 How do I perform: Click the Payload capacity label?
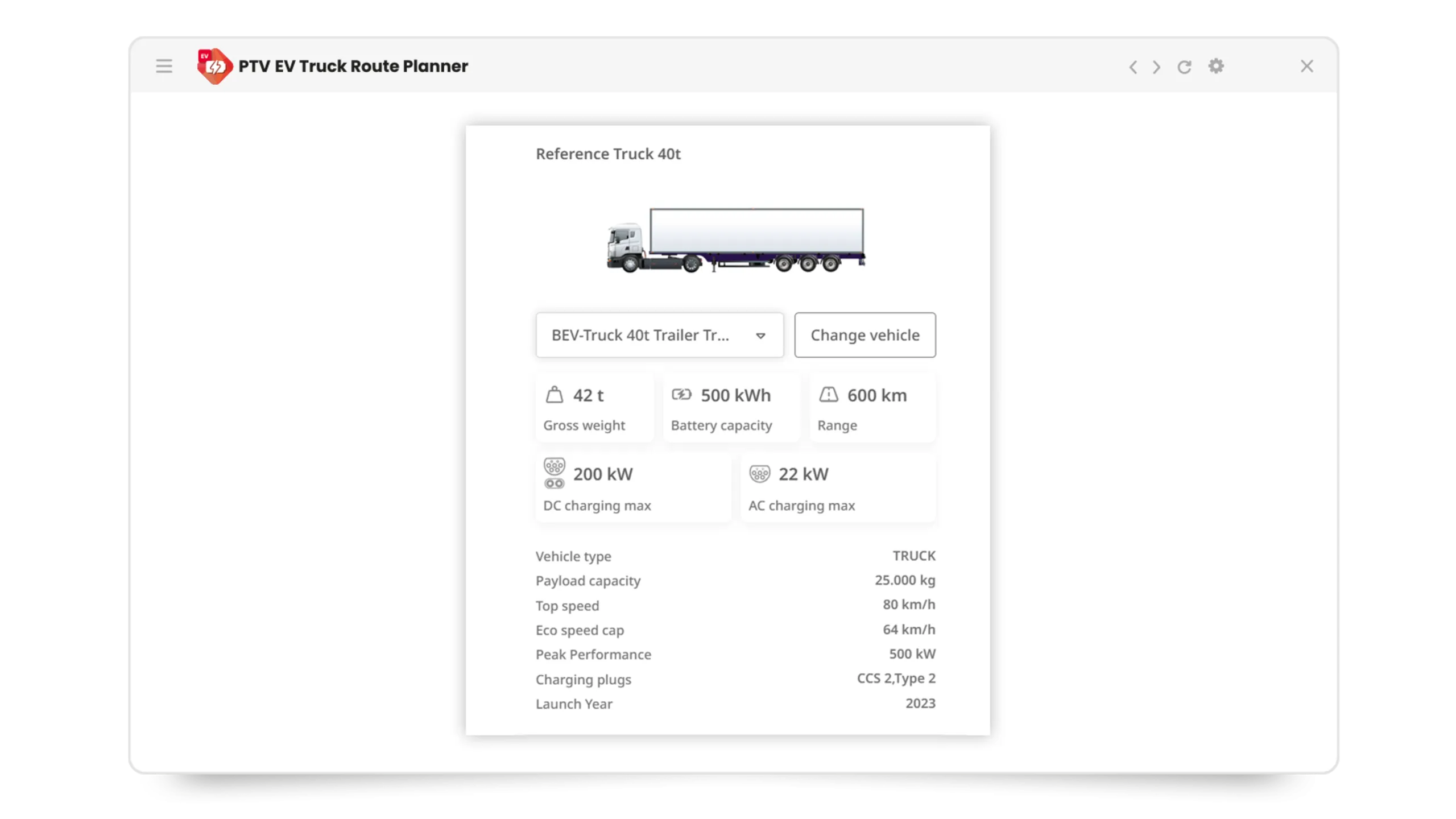pos(588,581)
